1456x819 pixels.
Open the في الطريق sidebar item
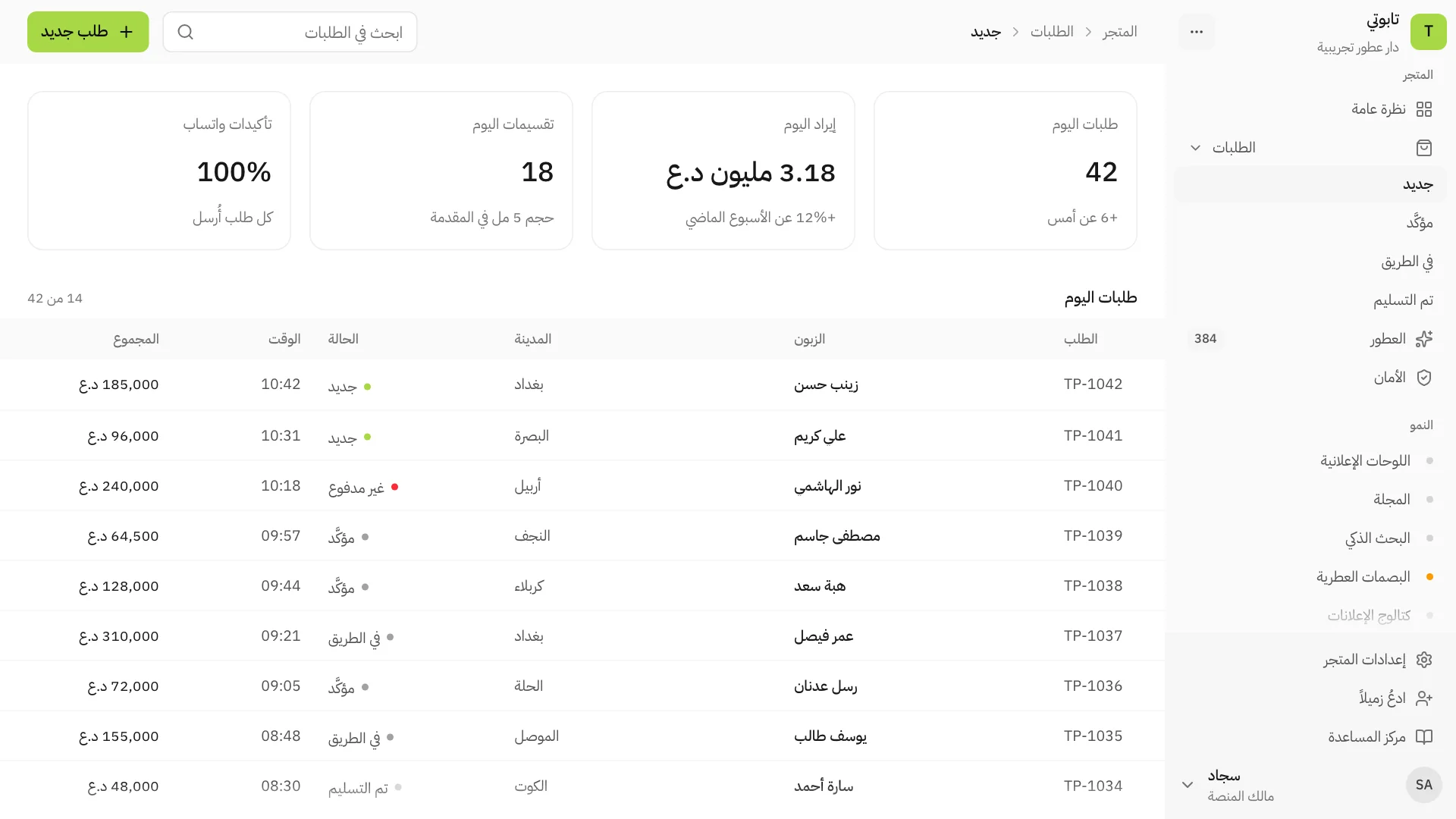[x=1310, y=262]
